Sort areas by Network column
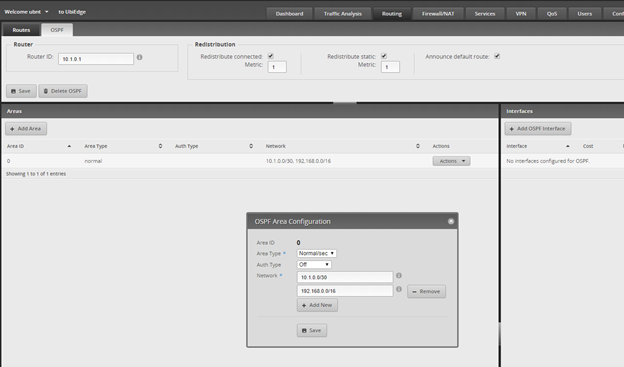Viewport: 624px width, 367px height. 343,146
